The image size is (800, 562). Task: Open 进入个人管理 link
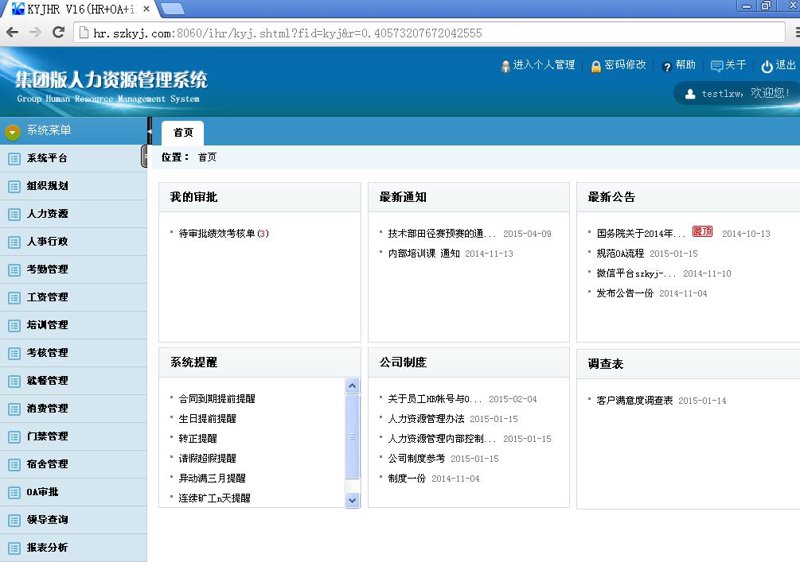[x=543, y=65]
